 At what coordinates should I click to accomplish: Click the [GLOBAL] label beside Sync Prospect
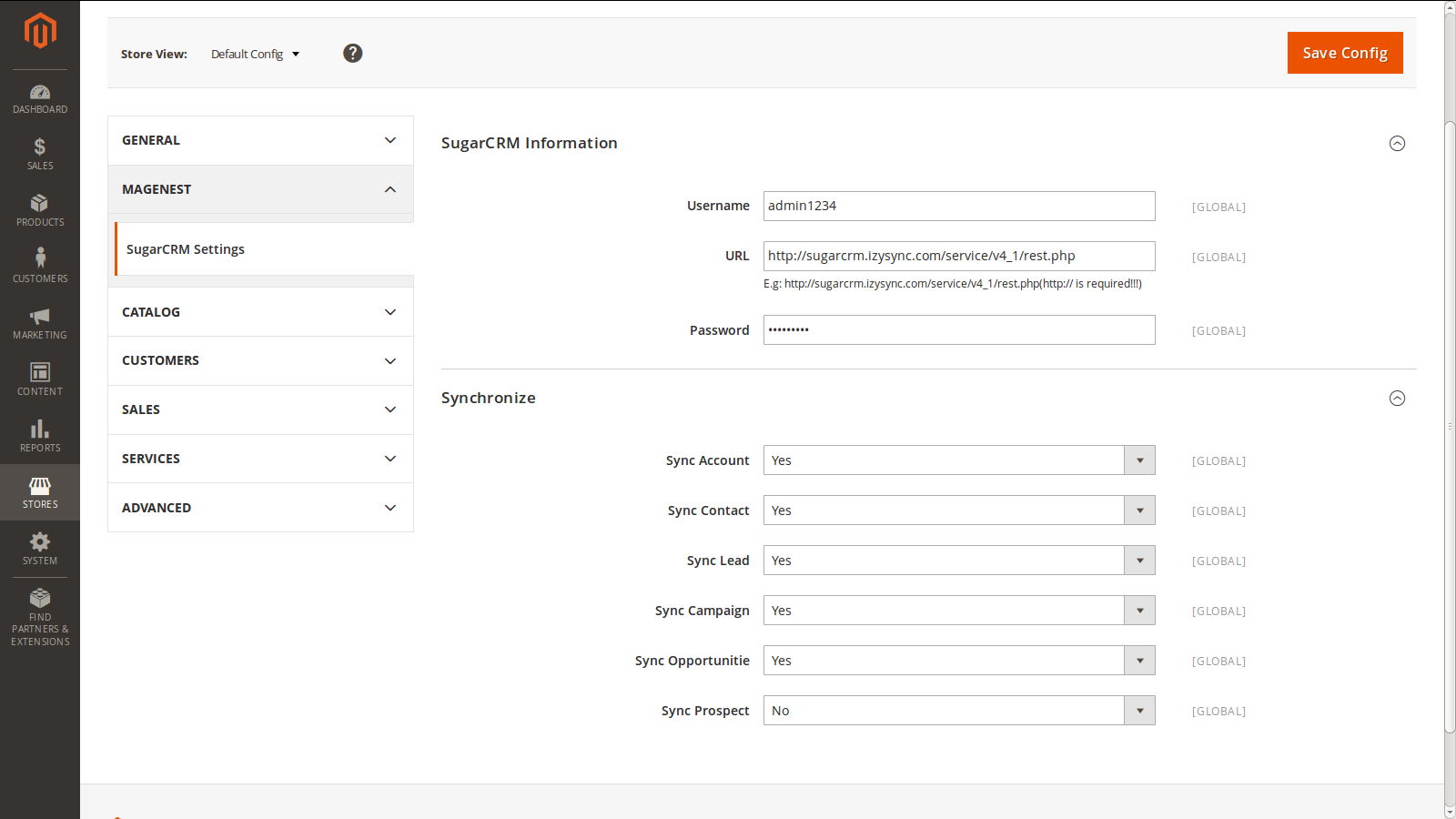pyautogui.click(x=1218, y=712)
